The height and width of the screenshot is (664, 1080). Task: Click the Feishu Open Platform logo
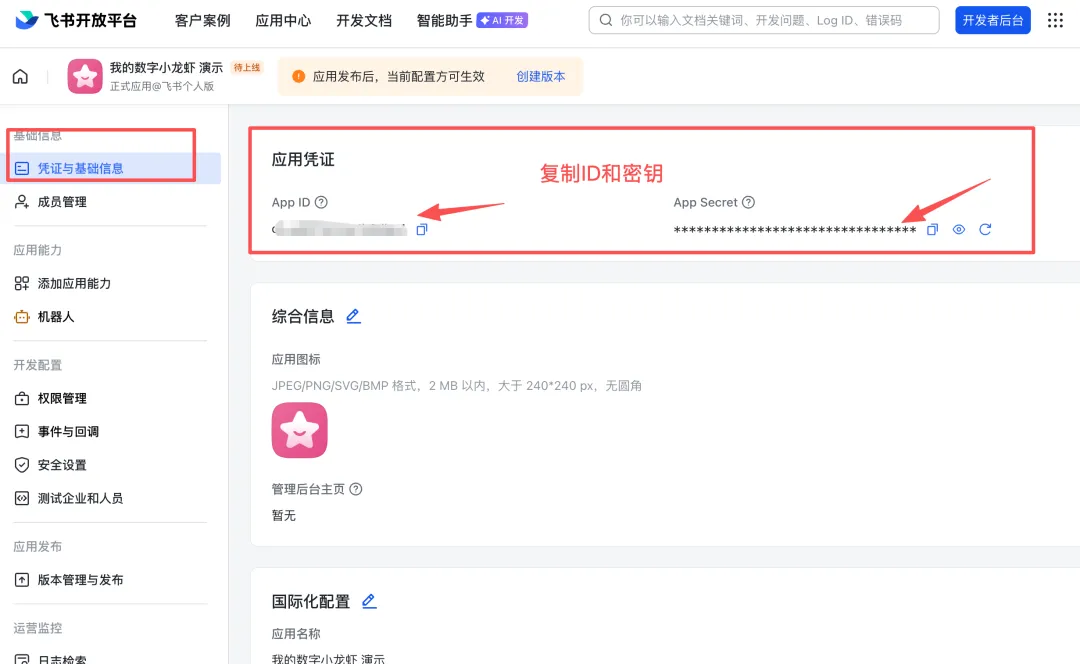(76, 20)
